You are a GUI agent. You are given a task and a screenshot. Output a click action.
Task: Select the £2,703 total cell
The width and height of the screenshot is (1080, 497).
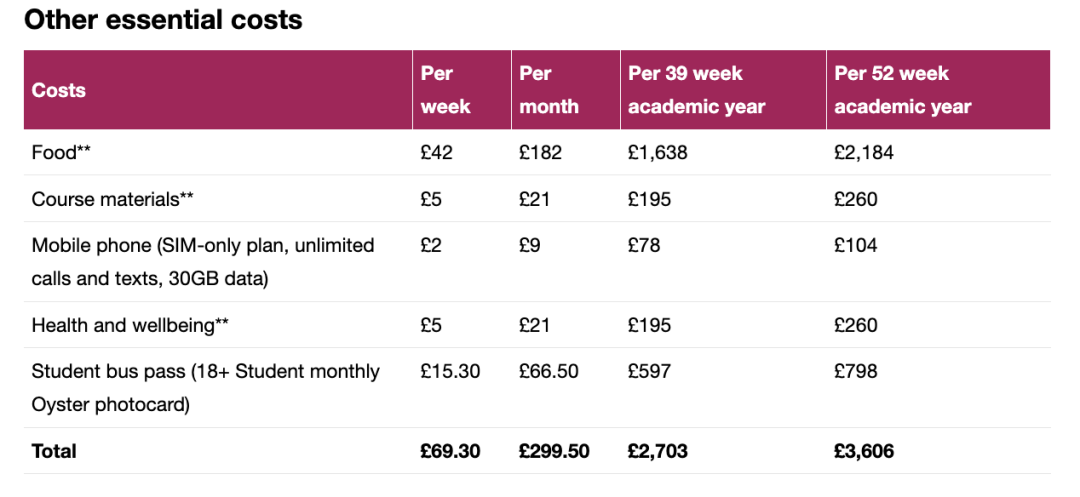pyautogui.click(x=658, y=451)
